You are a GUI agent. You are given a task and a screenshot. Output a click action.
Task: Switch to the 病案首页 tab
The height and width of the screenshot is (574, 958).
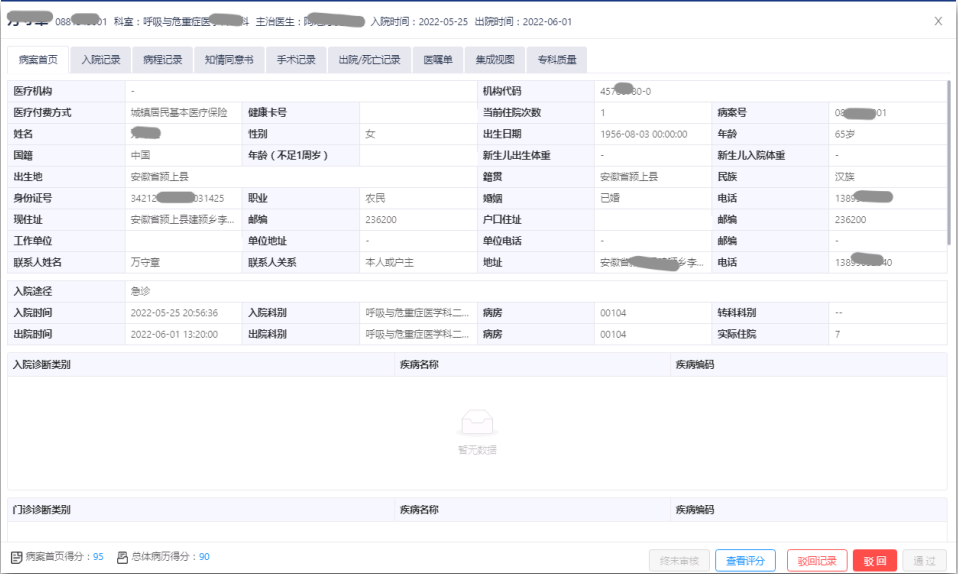pos(38,60)
